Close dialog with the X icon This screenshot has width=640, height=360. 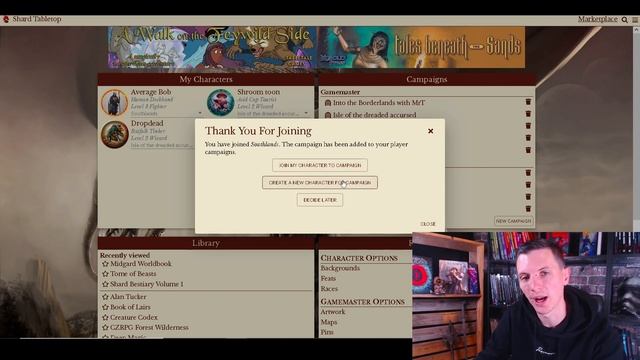[x=430, y=131]
